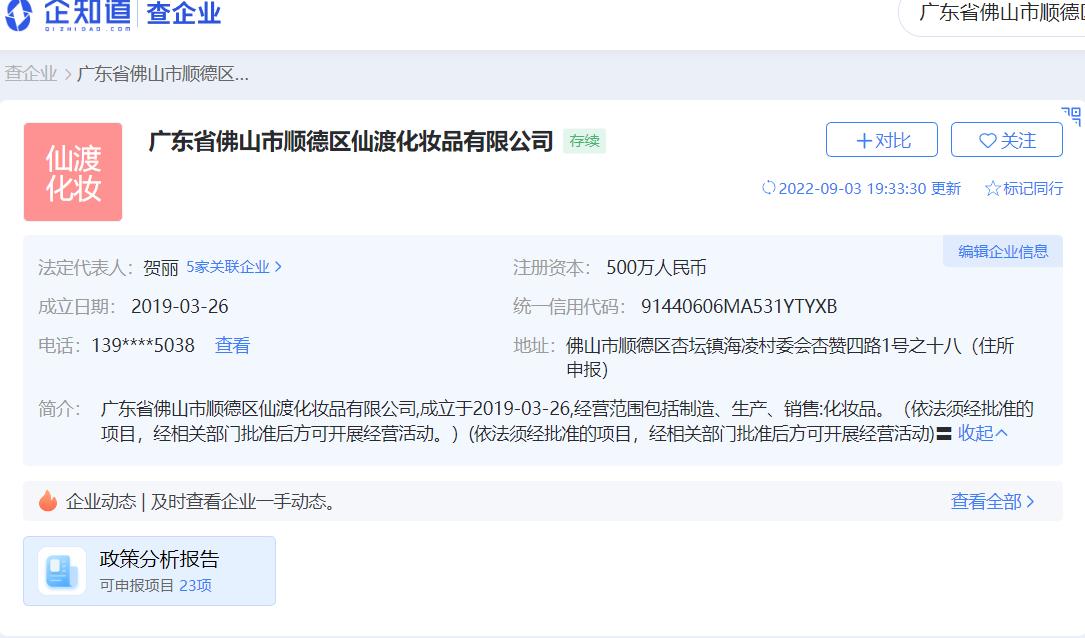
Task: Open the 23项 eligible projects count
Action: point(195,585)
